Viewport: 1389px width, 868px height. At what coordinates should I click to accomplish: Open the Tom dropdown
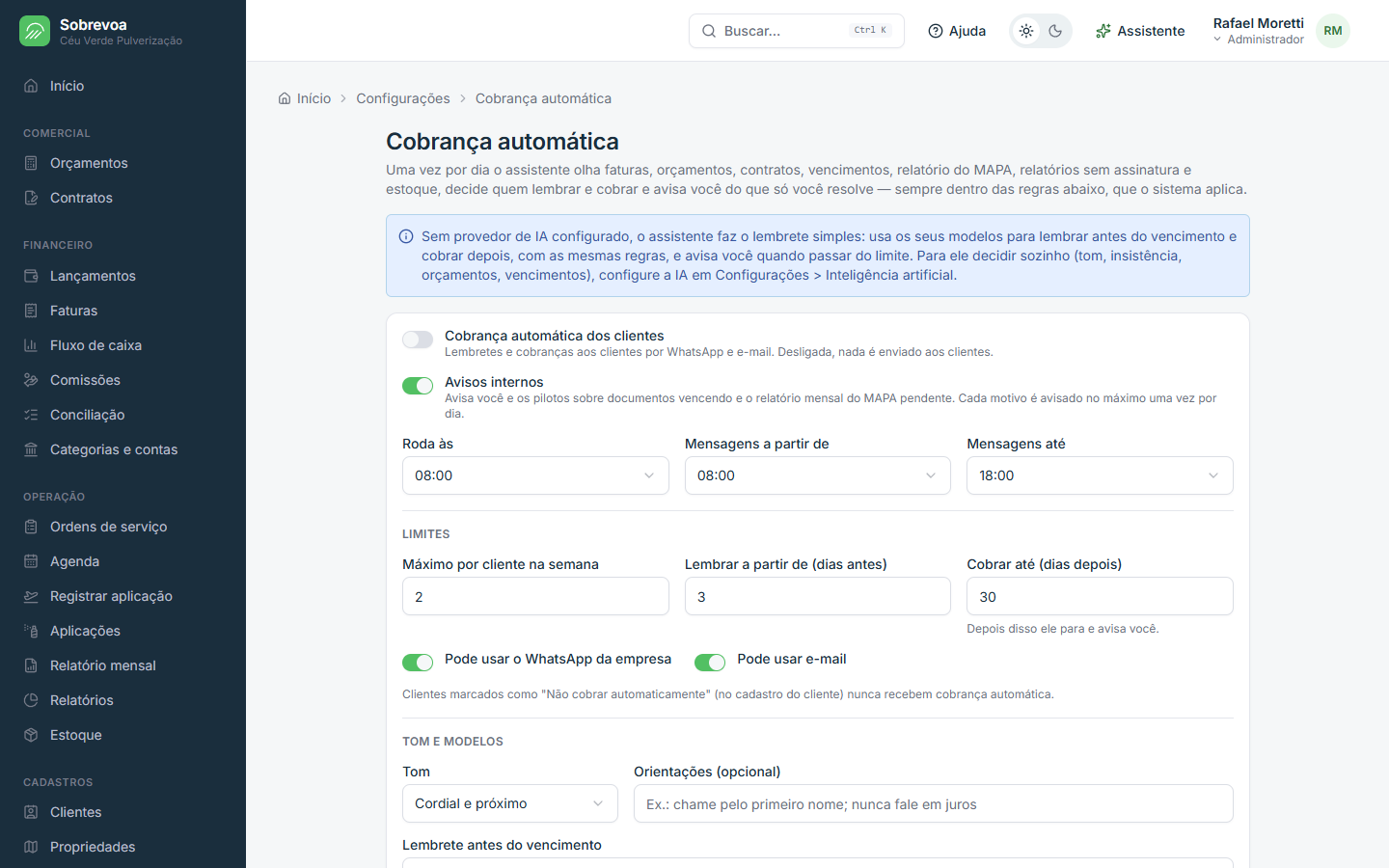pyautogui.click(x=510, y=803)
